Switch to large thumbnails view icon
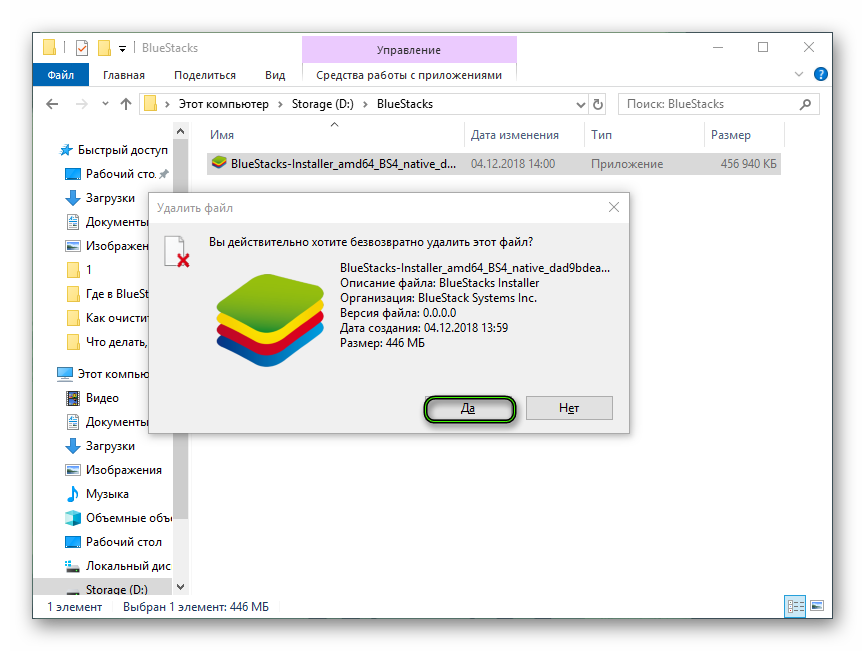This screenshot has height=651, width=865. click(x=817, y=606)
